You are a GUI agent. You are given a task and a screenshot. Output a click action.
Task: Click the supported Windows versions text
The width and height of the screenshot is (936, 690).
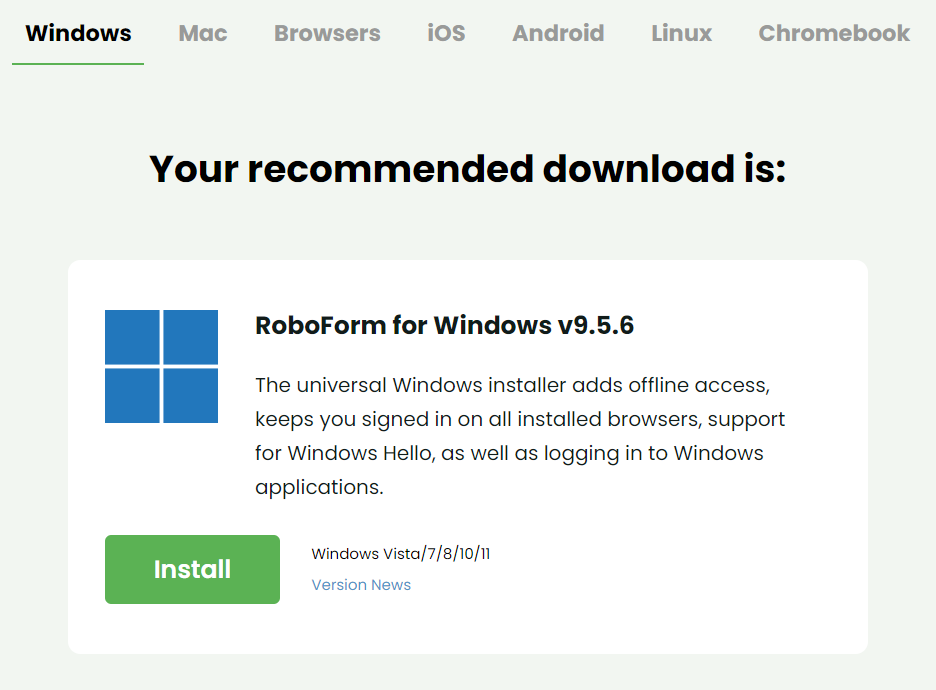pyautogui.click(x=401, y=553)
